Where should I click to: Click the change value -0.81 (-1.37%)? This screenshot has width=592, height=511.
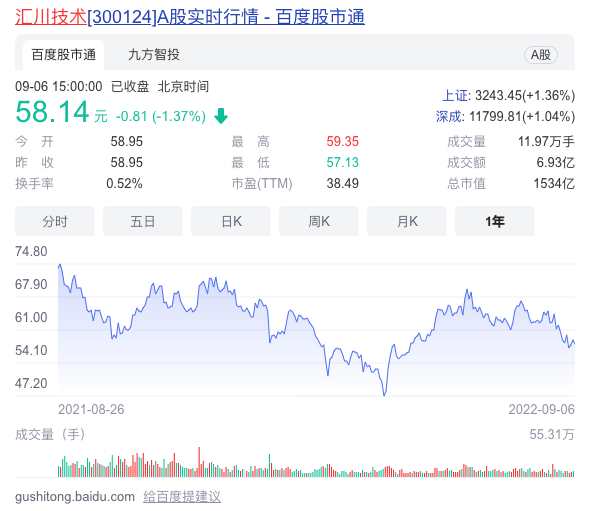[161, 116]
